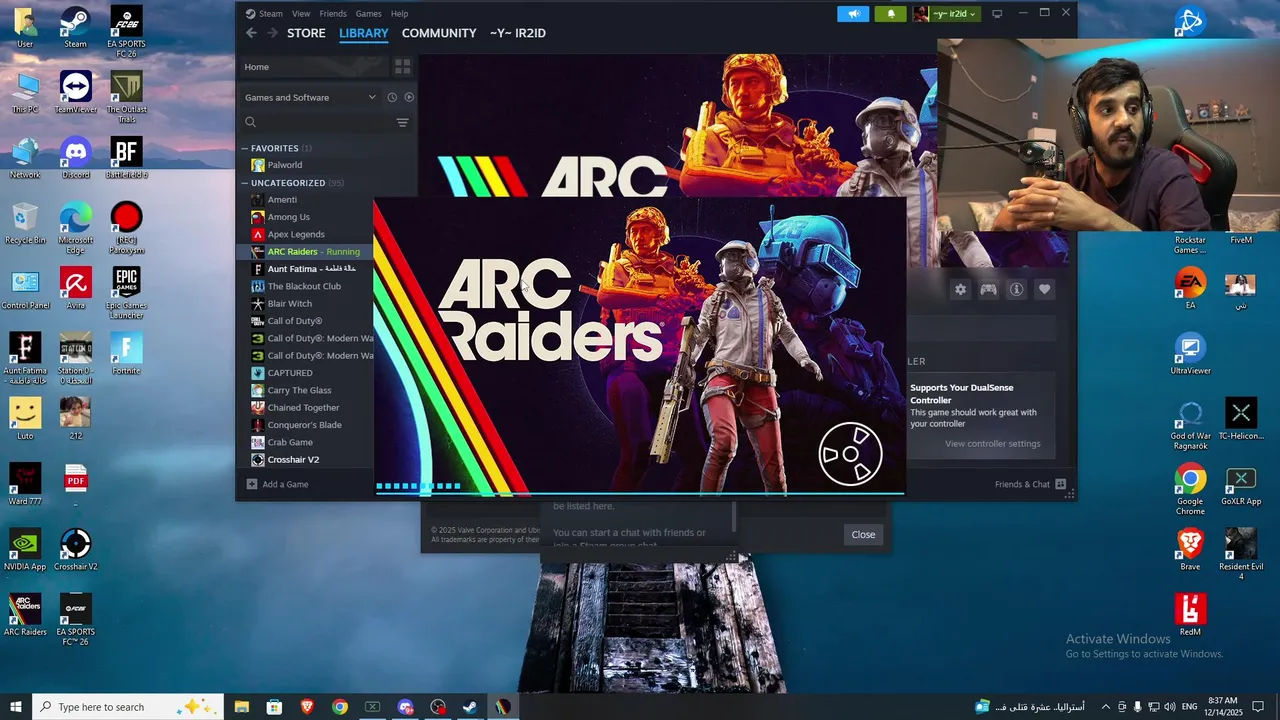
Task: Select The Outlast Trials desktop icon
Action: (x=127, y=97)
